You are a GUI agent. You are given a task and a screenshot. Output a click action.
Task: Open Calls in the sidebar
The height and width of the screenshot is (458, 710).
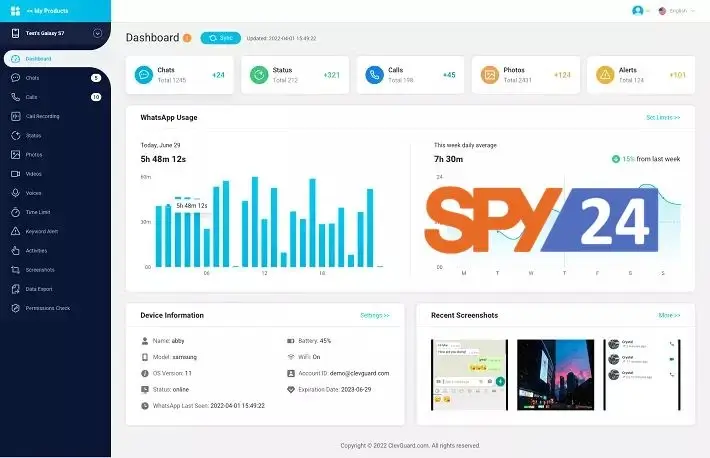coord(55,97)
